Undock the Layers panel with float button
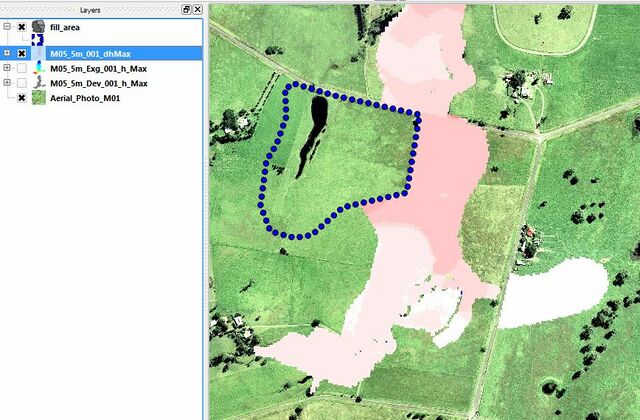 [186, 8]
